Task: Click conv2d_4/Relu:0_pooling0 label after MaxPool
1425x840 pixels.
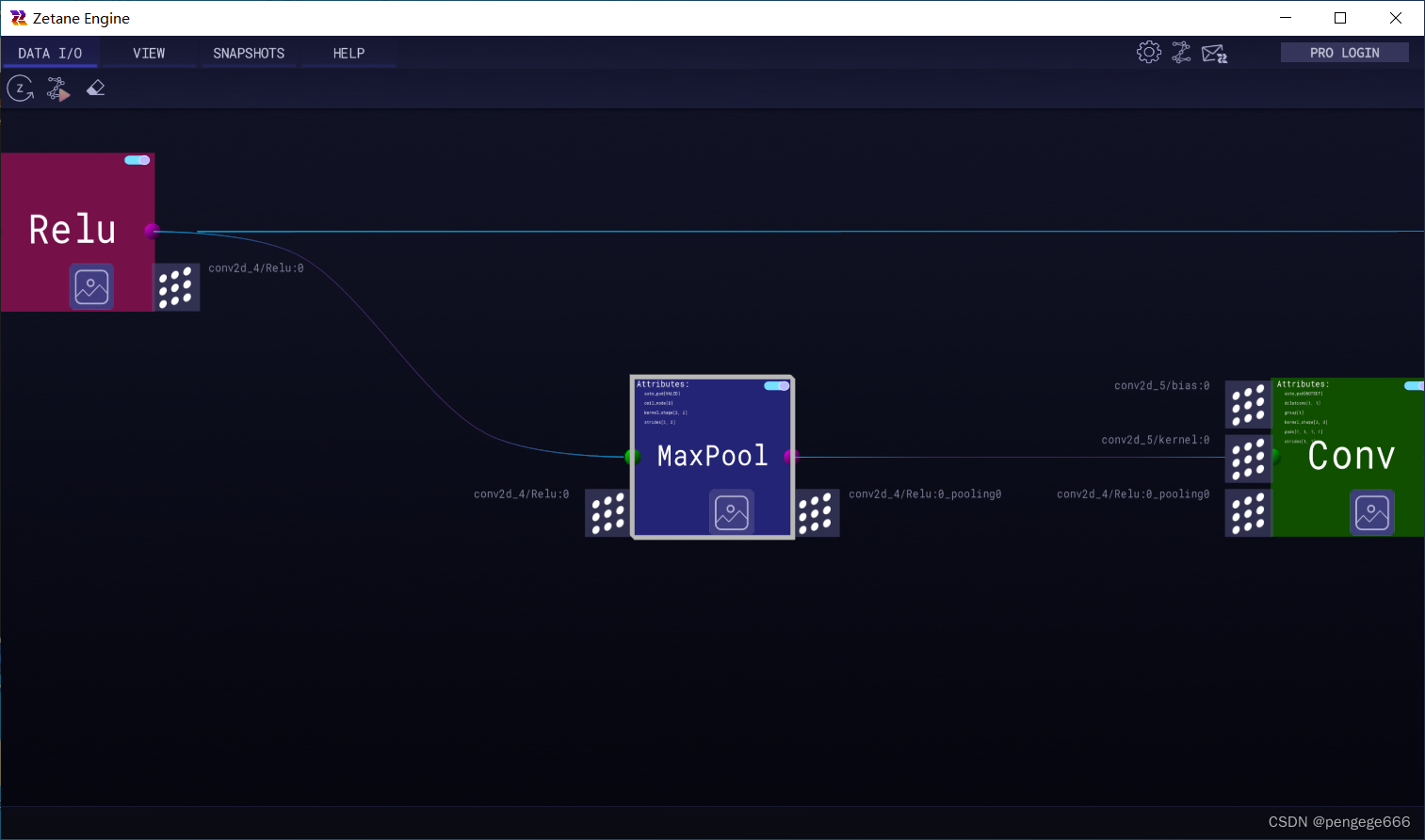Action: click(925, 494)
